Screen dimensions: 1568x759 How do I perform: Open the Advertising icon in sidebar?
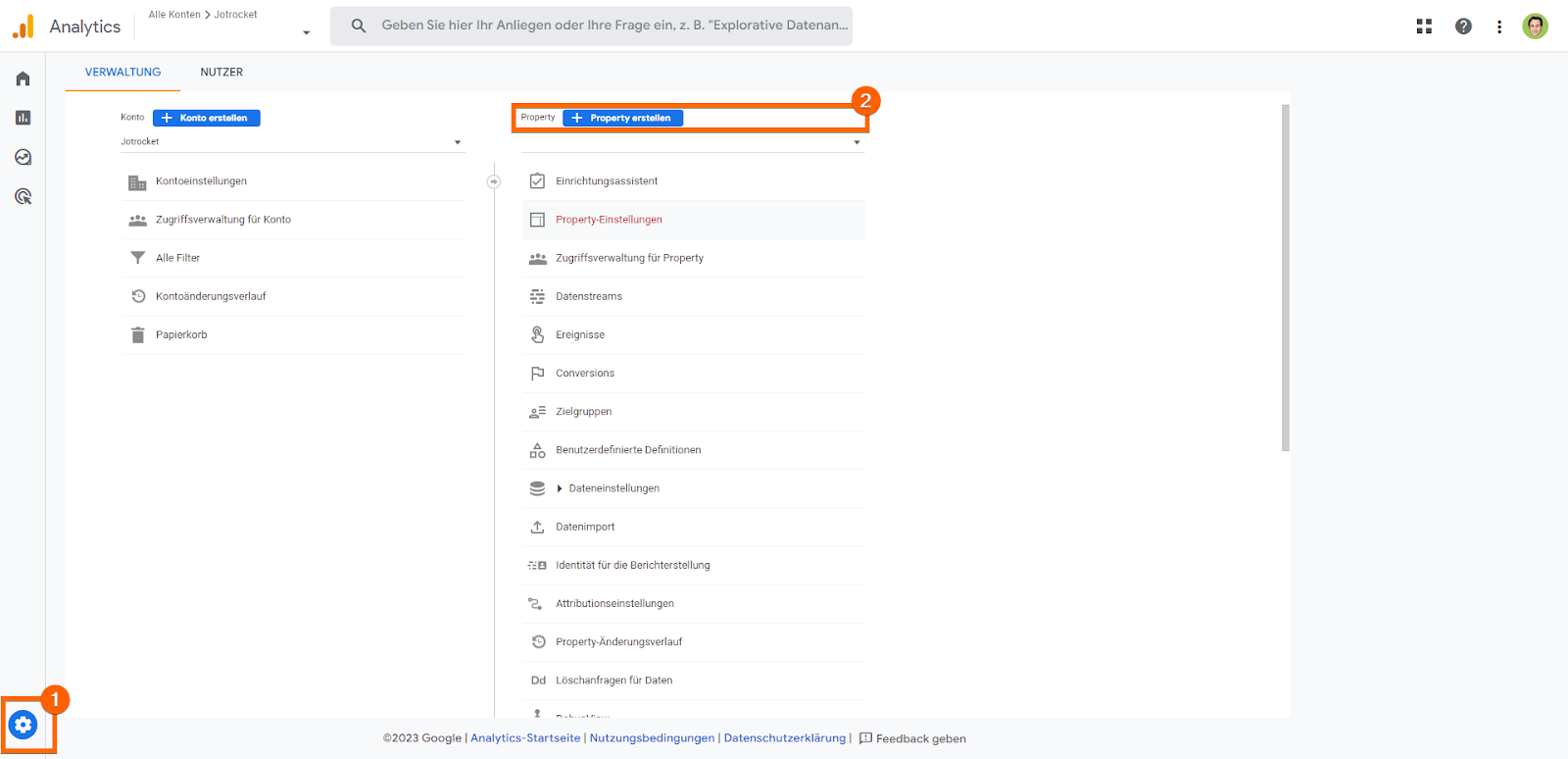[x=23, y=196]
